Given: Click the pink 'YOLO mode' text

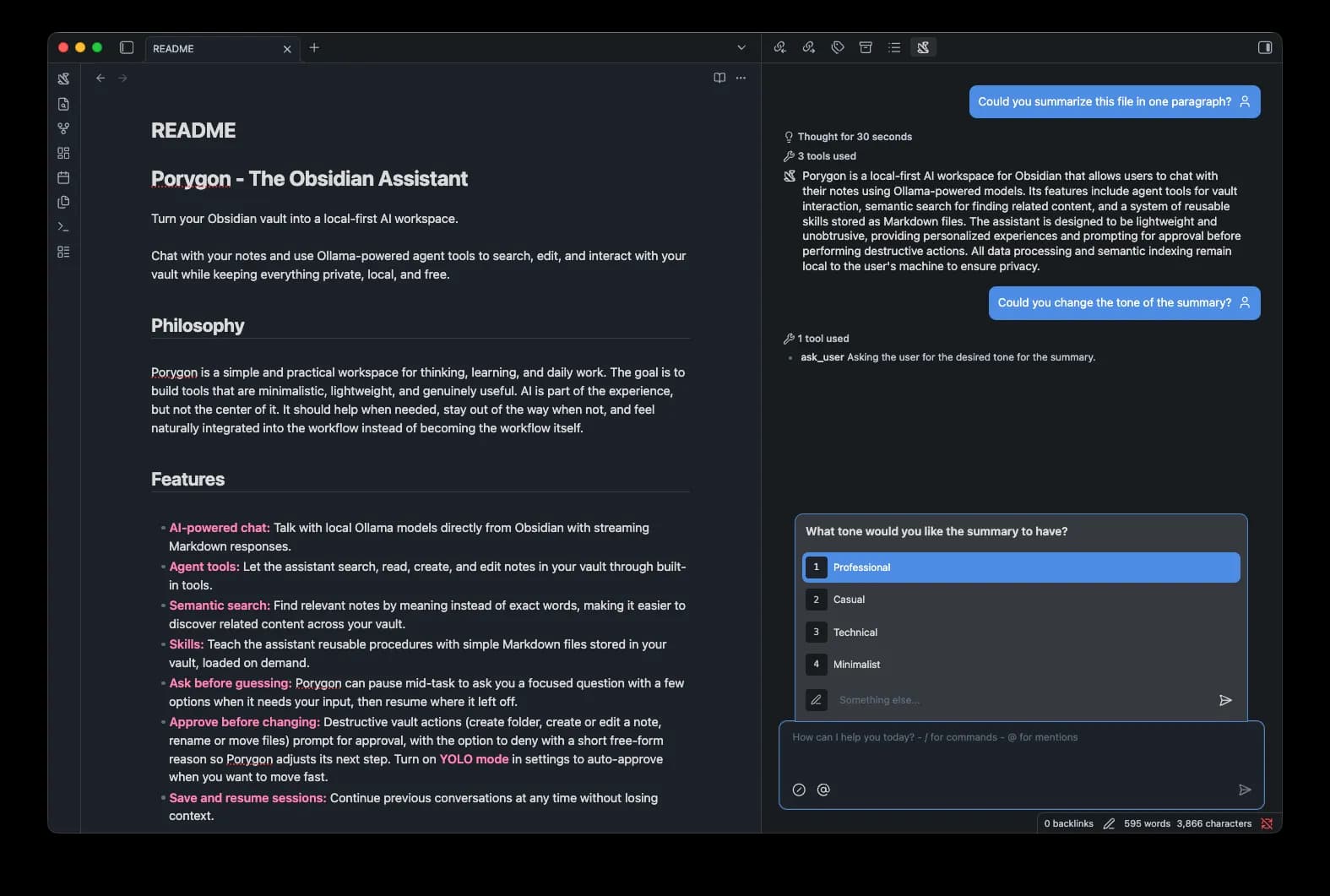Looking at the screenshot, I should tap(474, 759).
